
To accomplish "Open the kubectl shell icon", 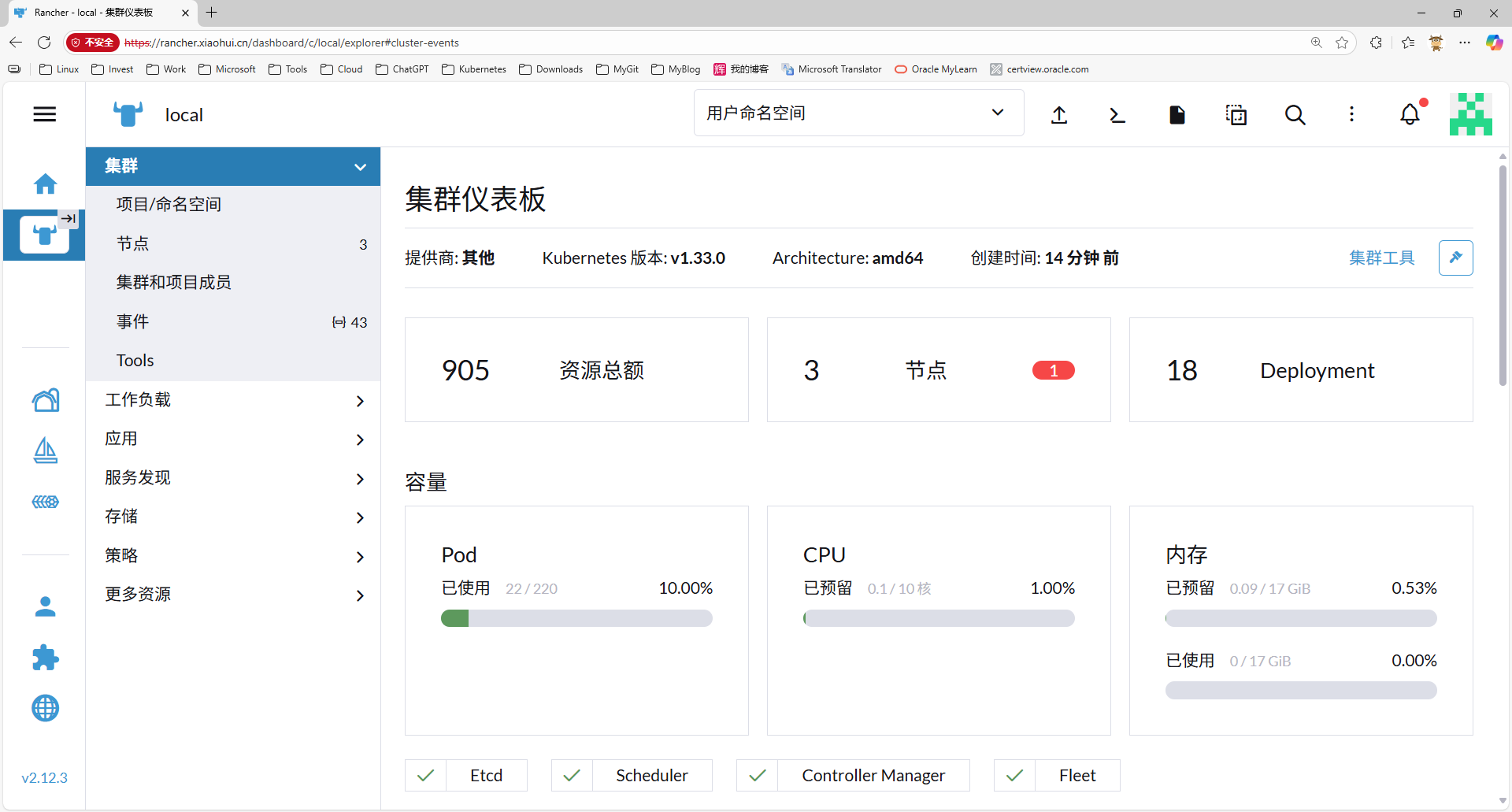I will (1117, 115).
